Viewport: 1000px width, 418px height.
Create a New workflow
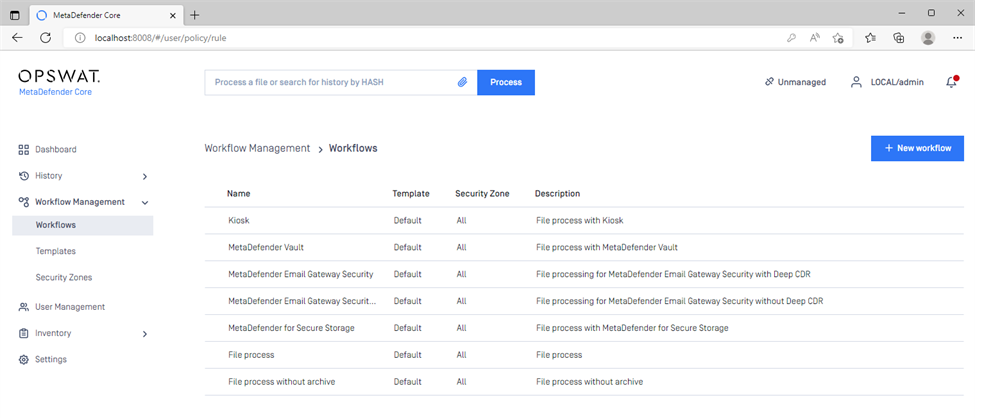[x=917, y=148]
